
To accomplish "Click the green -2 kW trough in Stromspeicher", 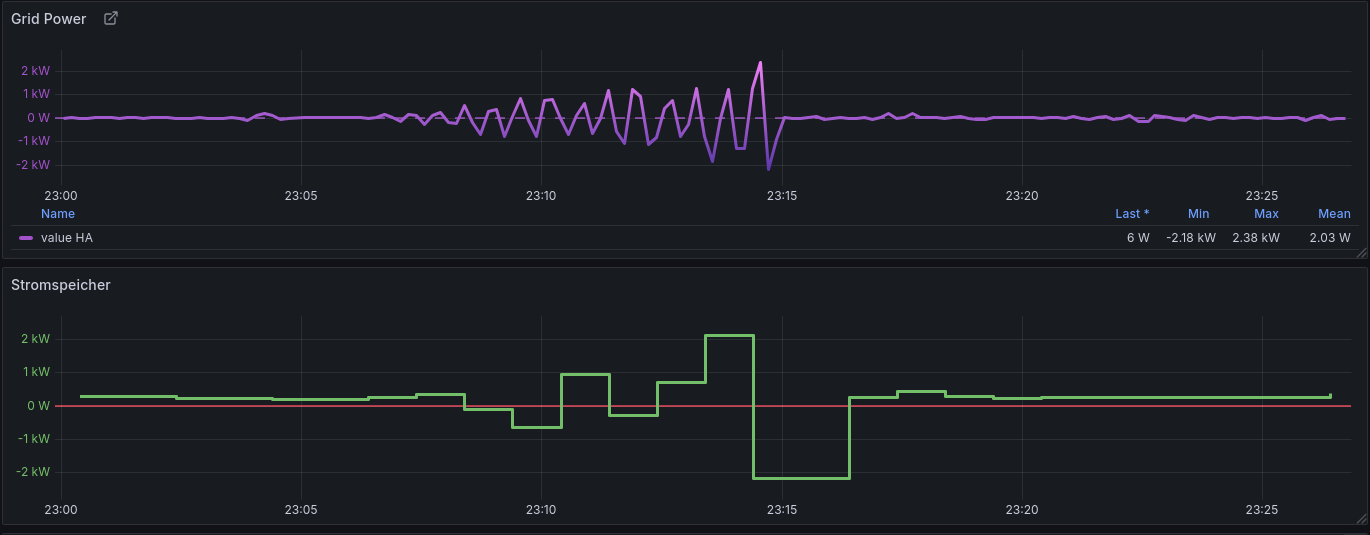I will tap(800, 478).
